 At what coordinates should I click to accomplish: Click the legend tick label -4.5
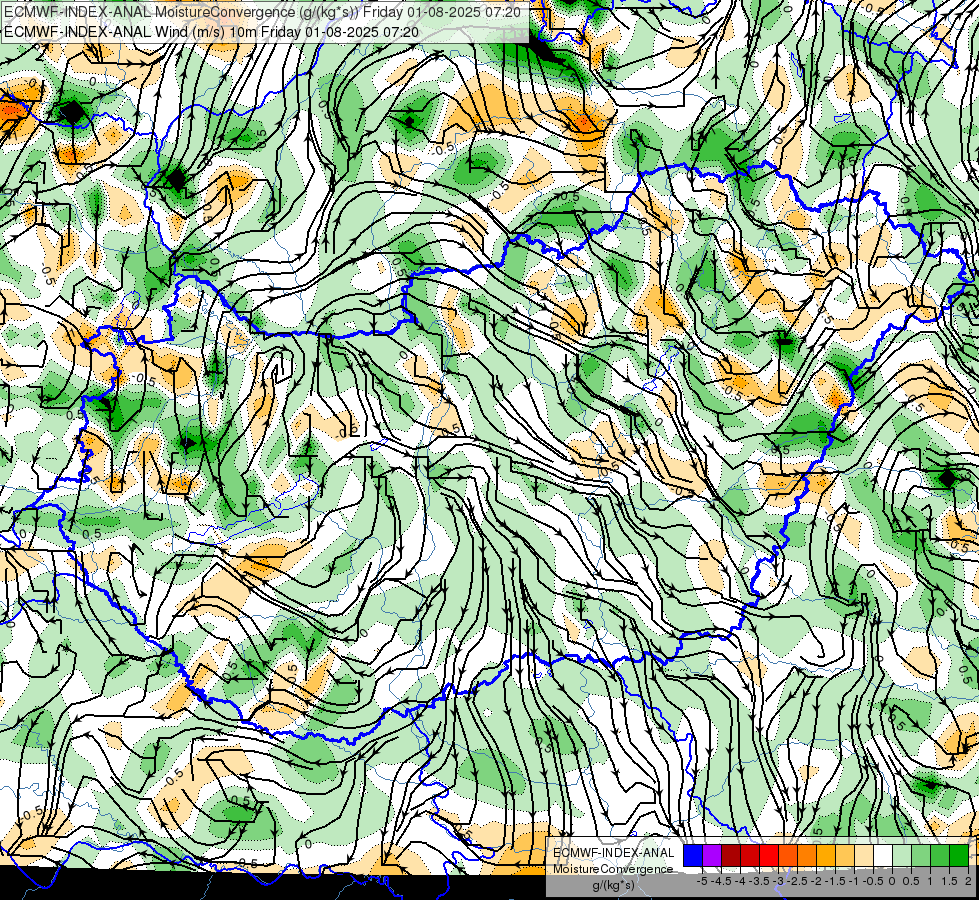click(x=722, y=881)
